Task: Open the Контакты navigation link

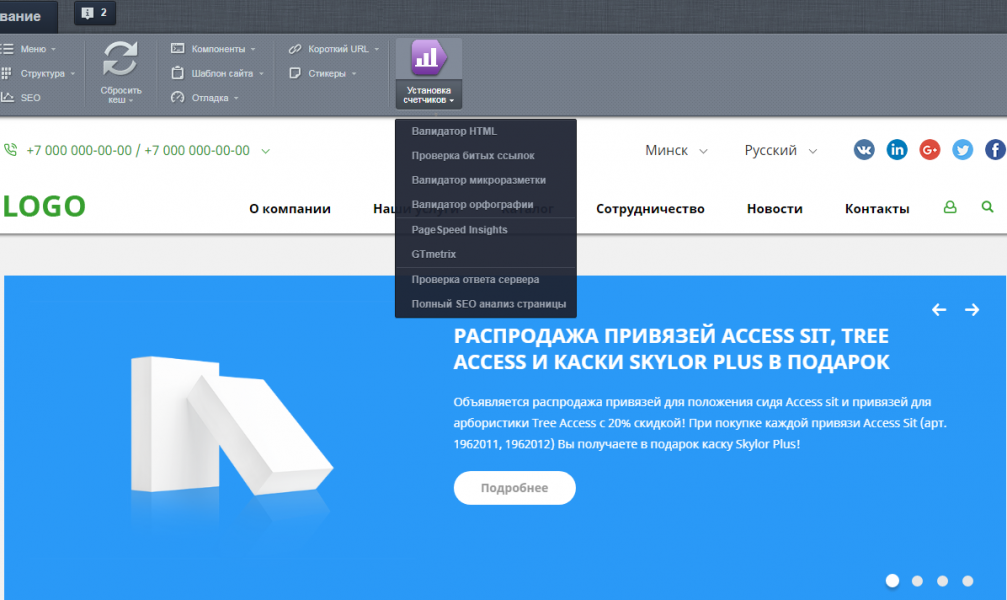Action: click(877, 209)
